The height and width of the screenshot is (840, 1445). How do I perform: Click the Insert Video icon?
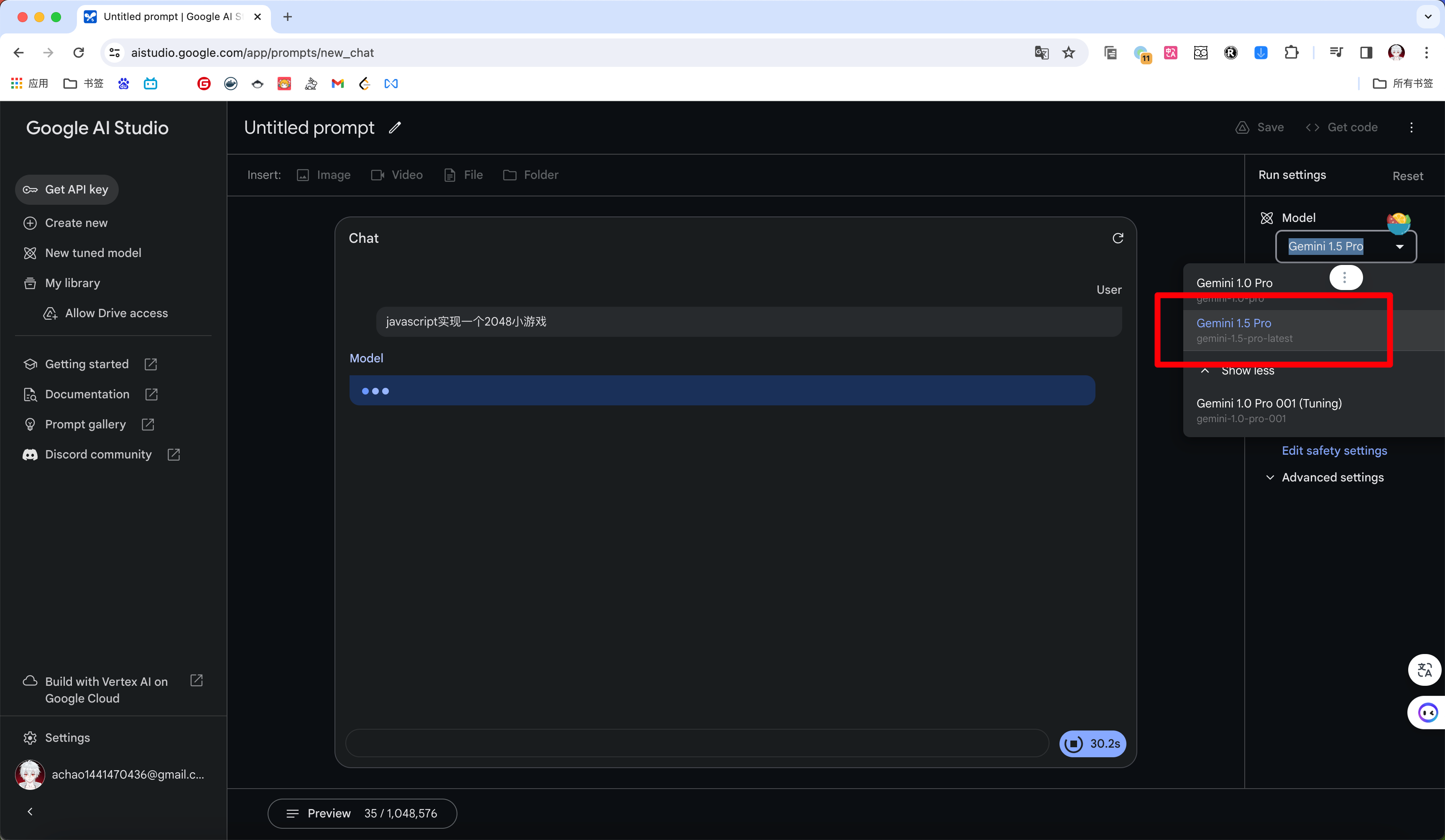[x=377, y=176]
